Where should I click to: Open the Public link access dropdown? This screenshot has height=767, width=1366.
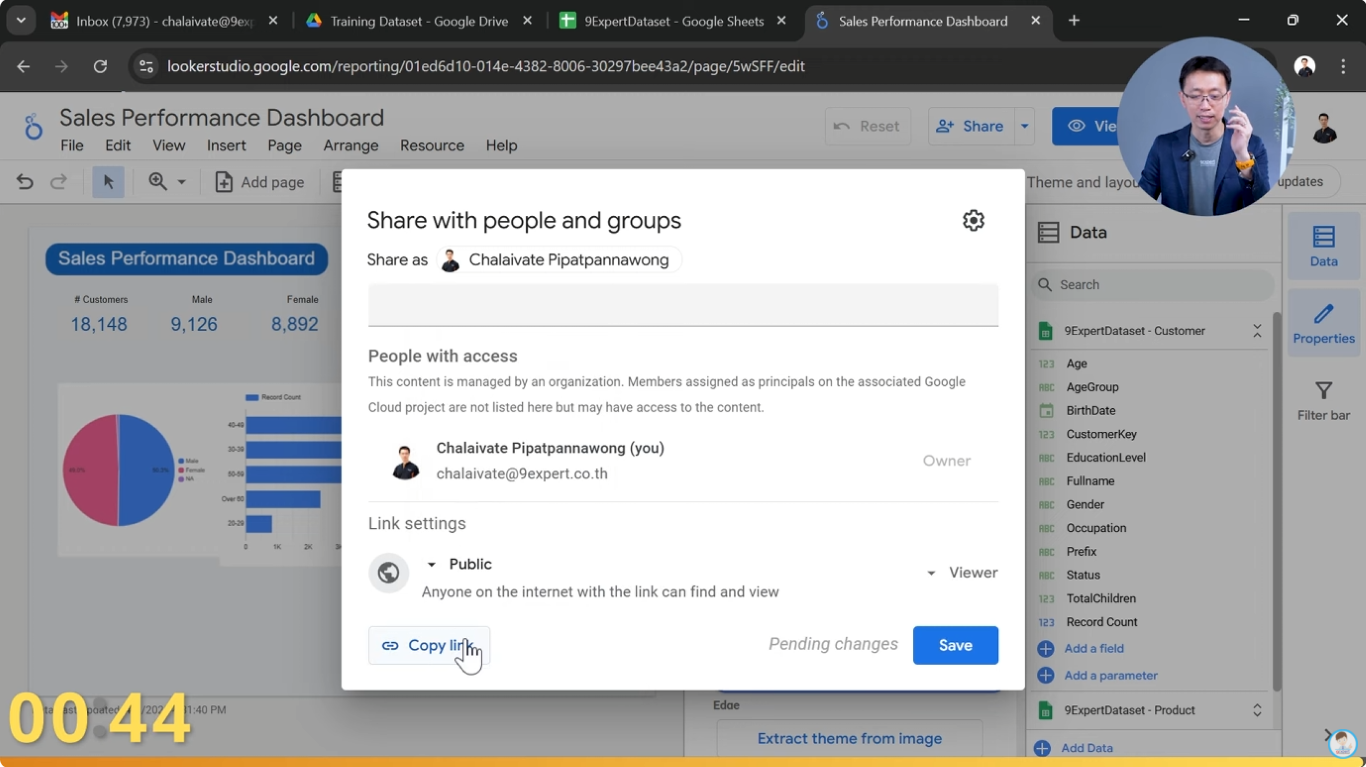431,564
